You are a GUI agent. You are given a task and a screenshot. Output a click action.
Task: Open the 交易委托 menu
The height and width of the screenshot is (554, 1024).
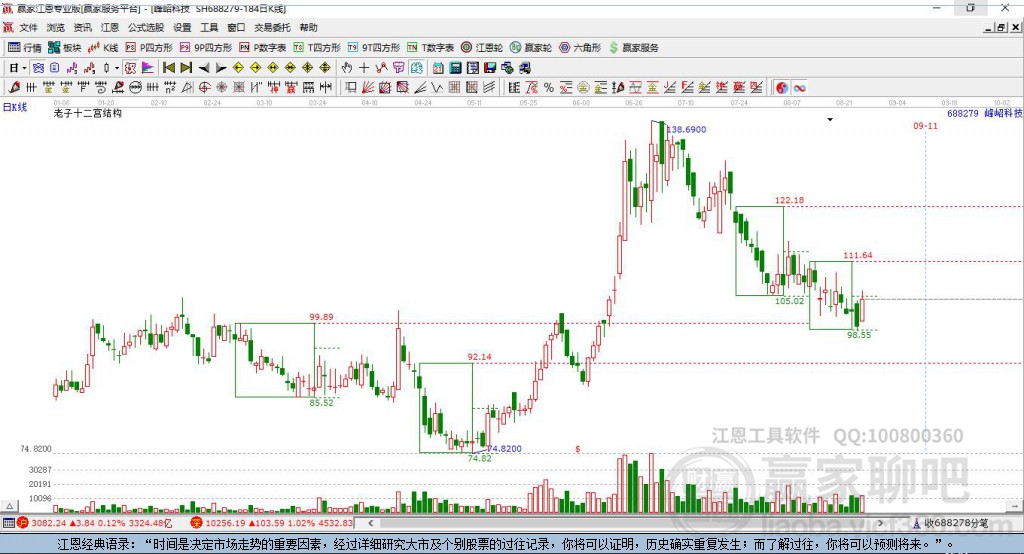pyautogui.click(x=272, y=27)
